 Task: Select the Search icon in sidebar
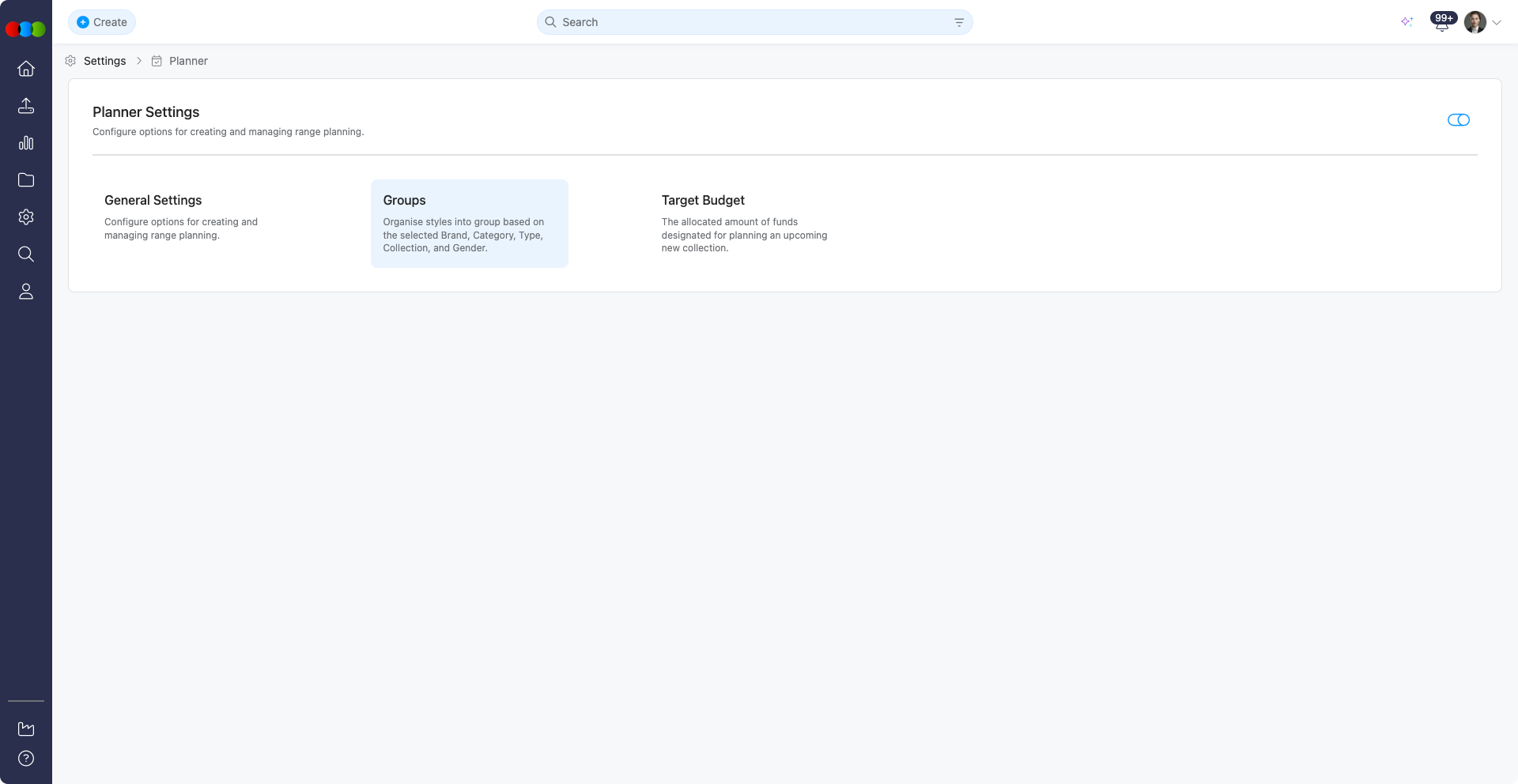coord(26,254)
